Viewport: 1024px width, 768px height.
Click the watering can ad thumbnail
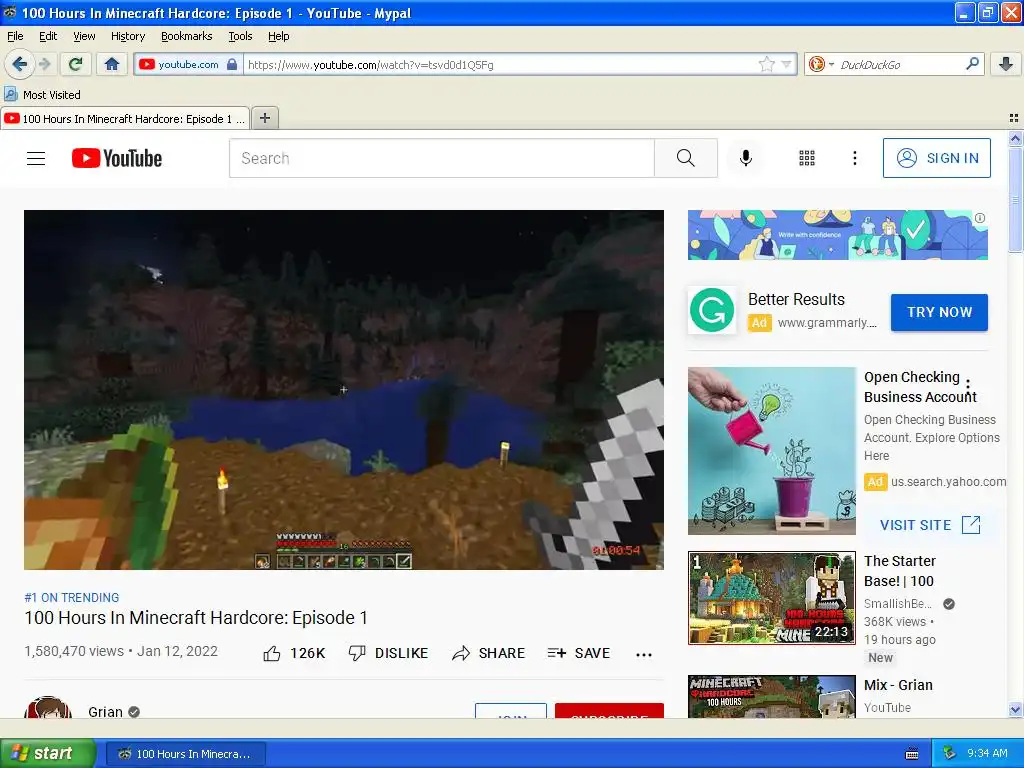(x=771, y=451)
